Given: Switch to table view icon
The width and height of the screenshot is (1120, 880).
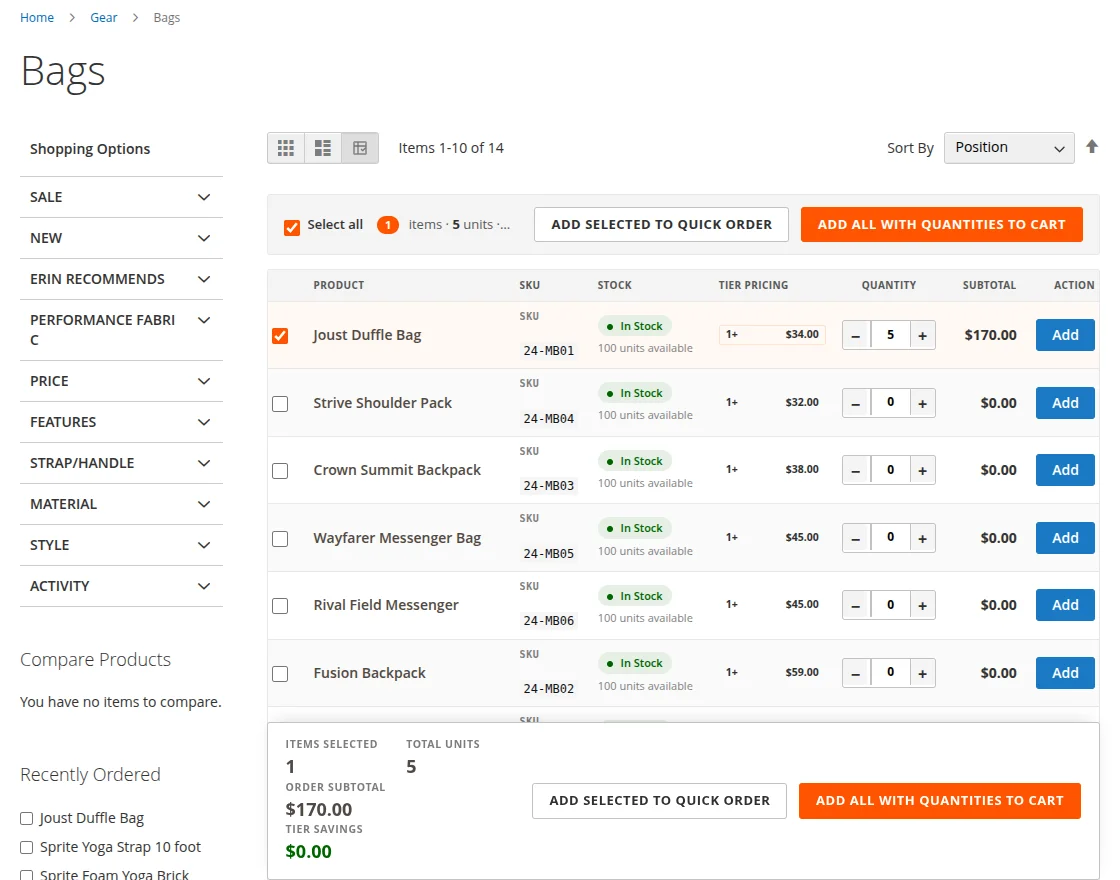Looking at the screenshot, I should 360,148.
